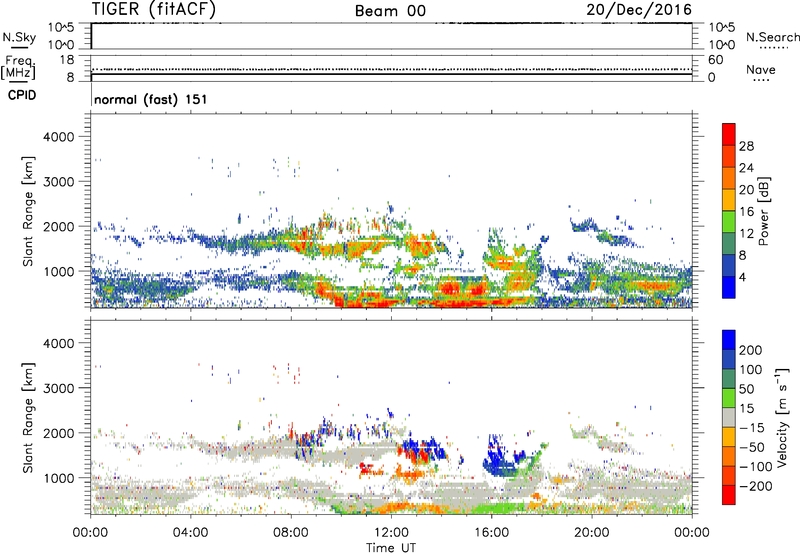Click the date '20/Dec/2016'
The height and width of the screenshot is (554, 800).
click(639, 9)
